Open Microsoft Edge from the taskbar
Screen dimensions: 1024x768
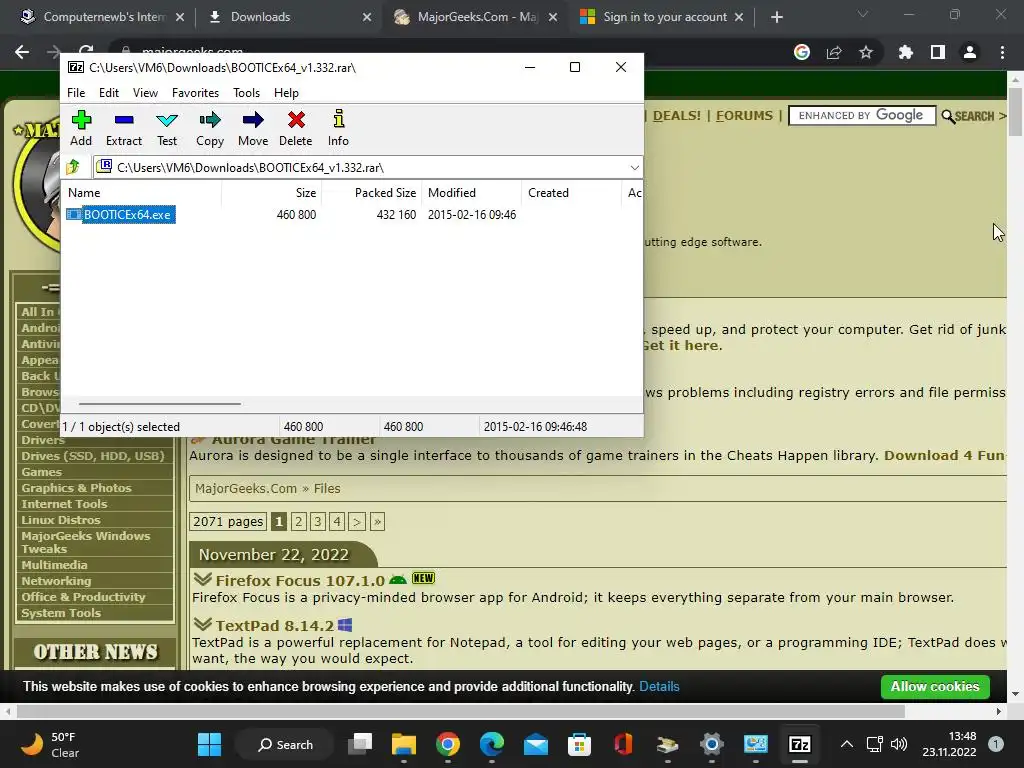(492, 744)
